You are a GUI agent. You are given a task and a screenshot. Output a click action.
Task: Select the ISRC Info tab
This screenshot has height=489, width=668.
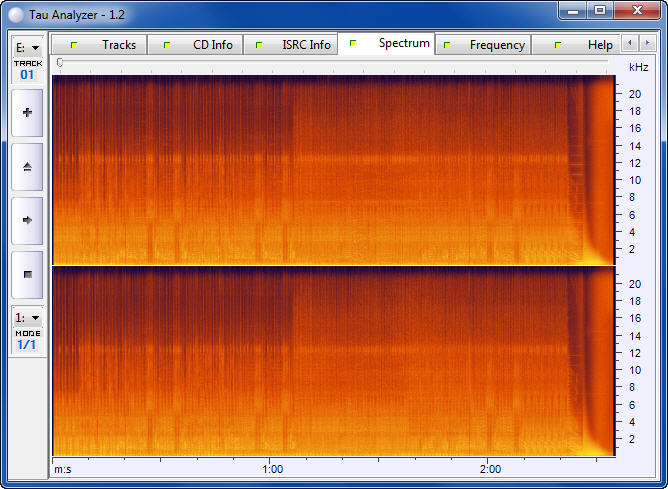pos(295,45)
